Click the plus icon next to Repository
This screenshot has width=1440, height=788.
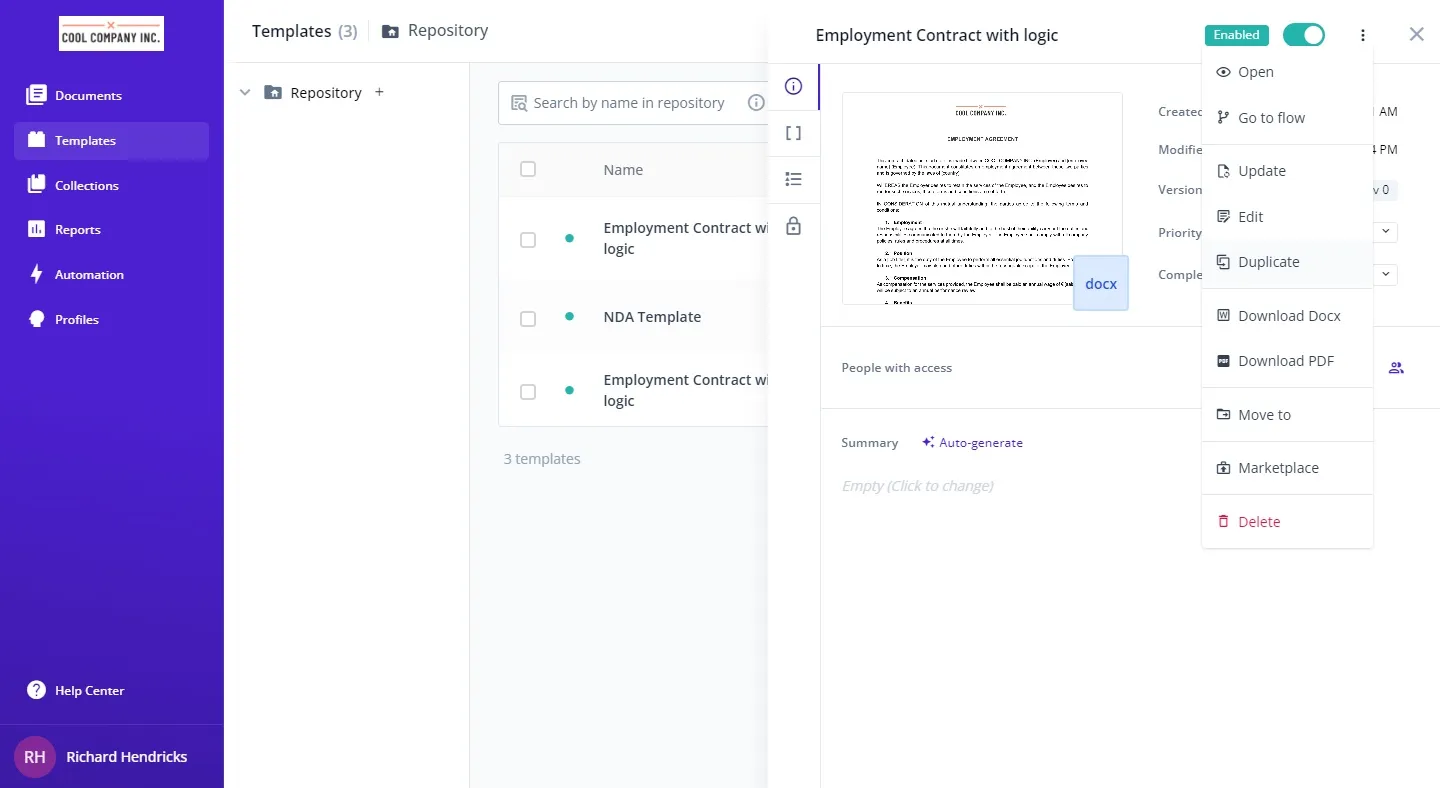[x=379, y=92]
